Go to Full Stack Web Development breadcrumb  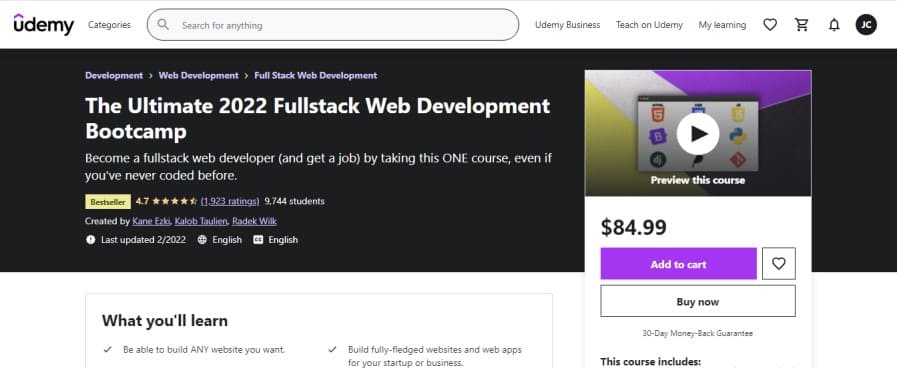pyautogui.click(x=316, y=76)
